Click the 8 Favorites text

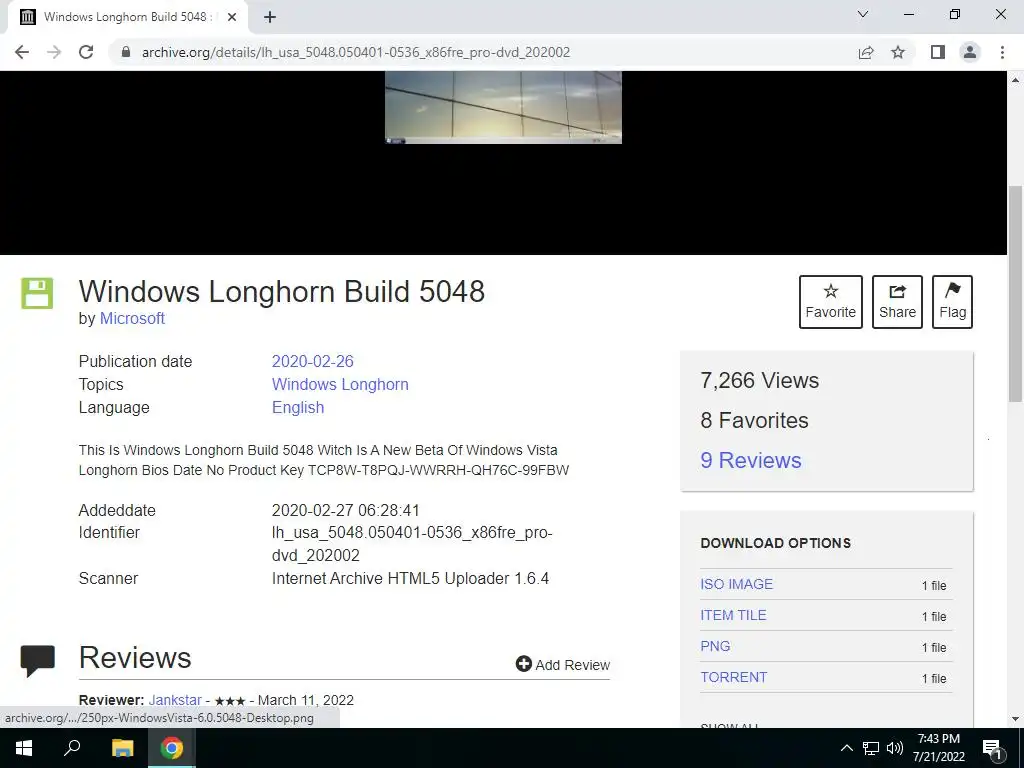[x=754, y=421]
